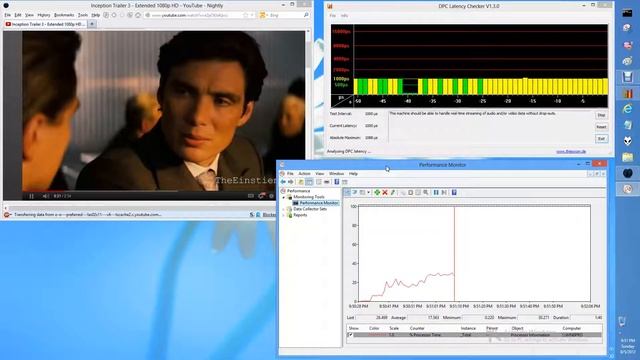Open the DPC Latency Checker website link
640x360 pixels.
coord(571,151)
